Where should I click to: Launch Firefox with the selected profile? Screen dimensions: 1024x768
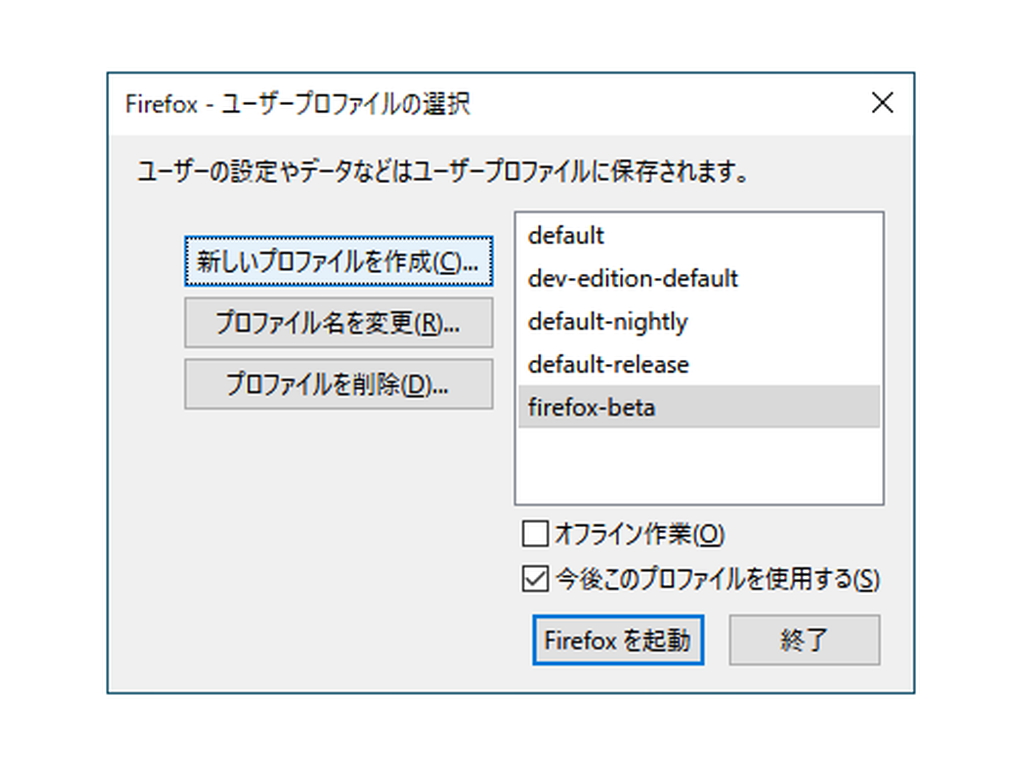(617, 639)
